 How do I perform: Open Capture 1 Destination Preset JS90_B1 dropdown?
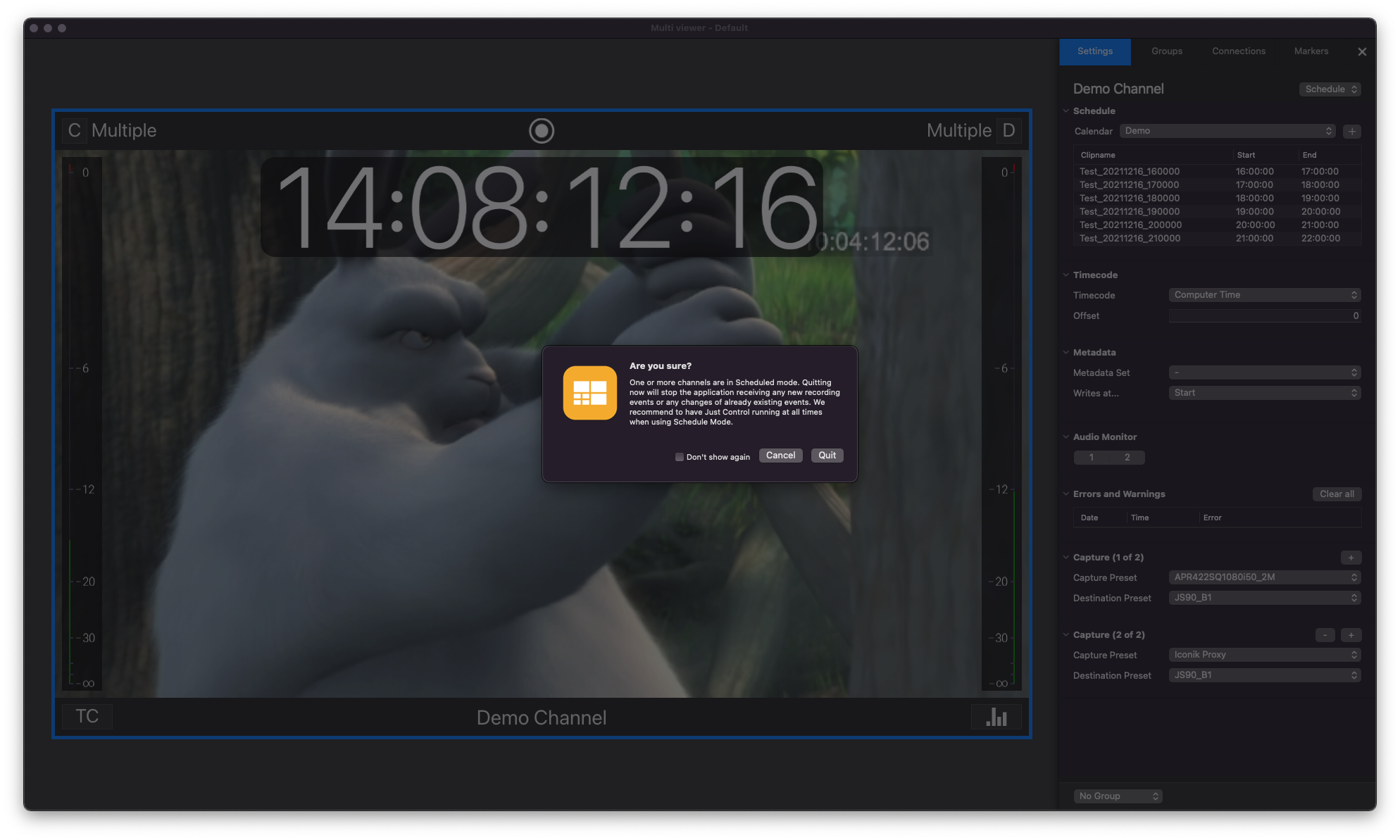1265,598
